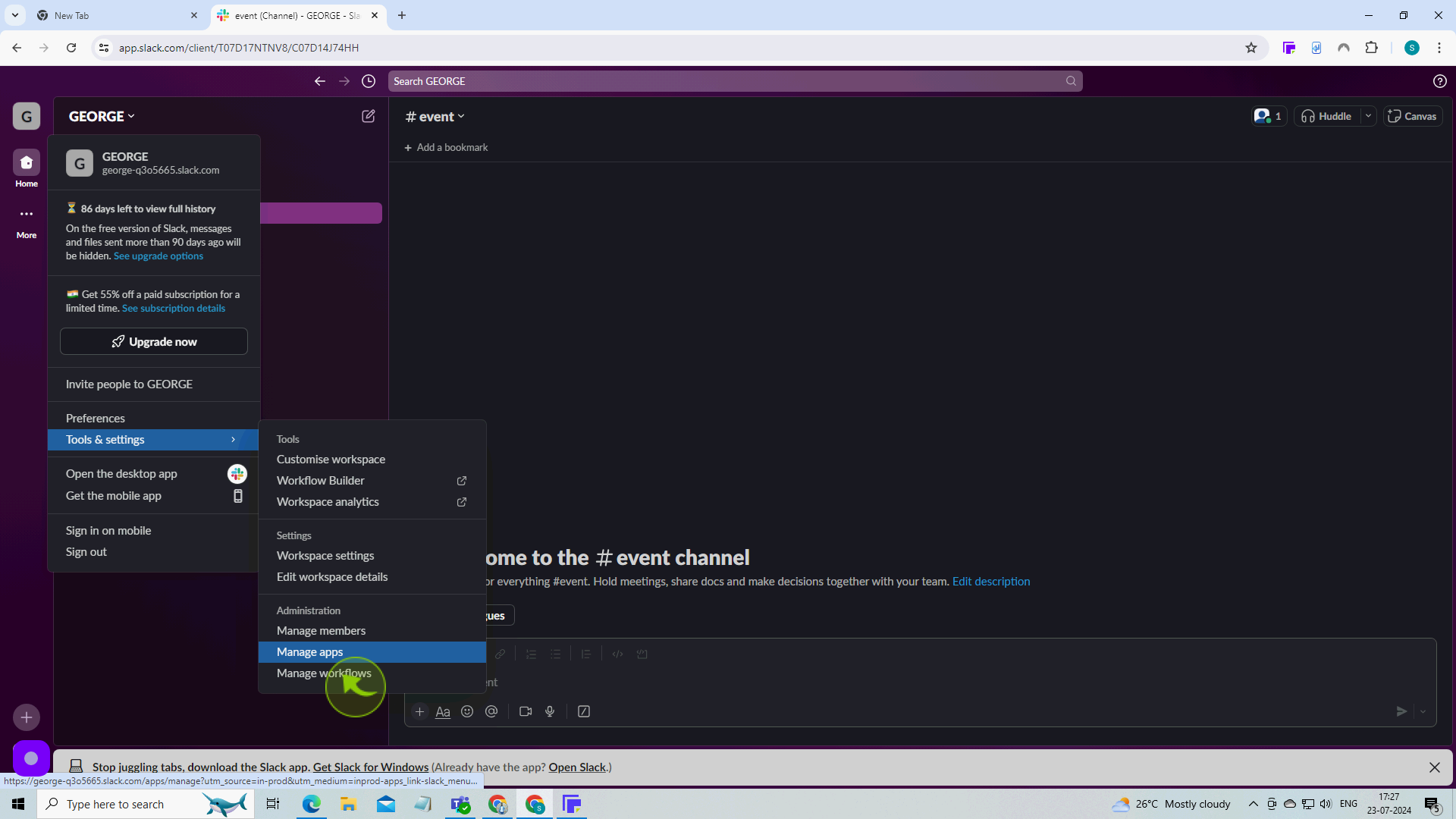Click the Search GEORGE field

point(735,81)
